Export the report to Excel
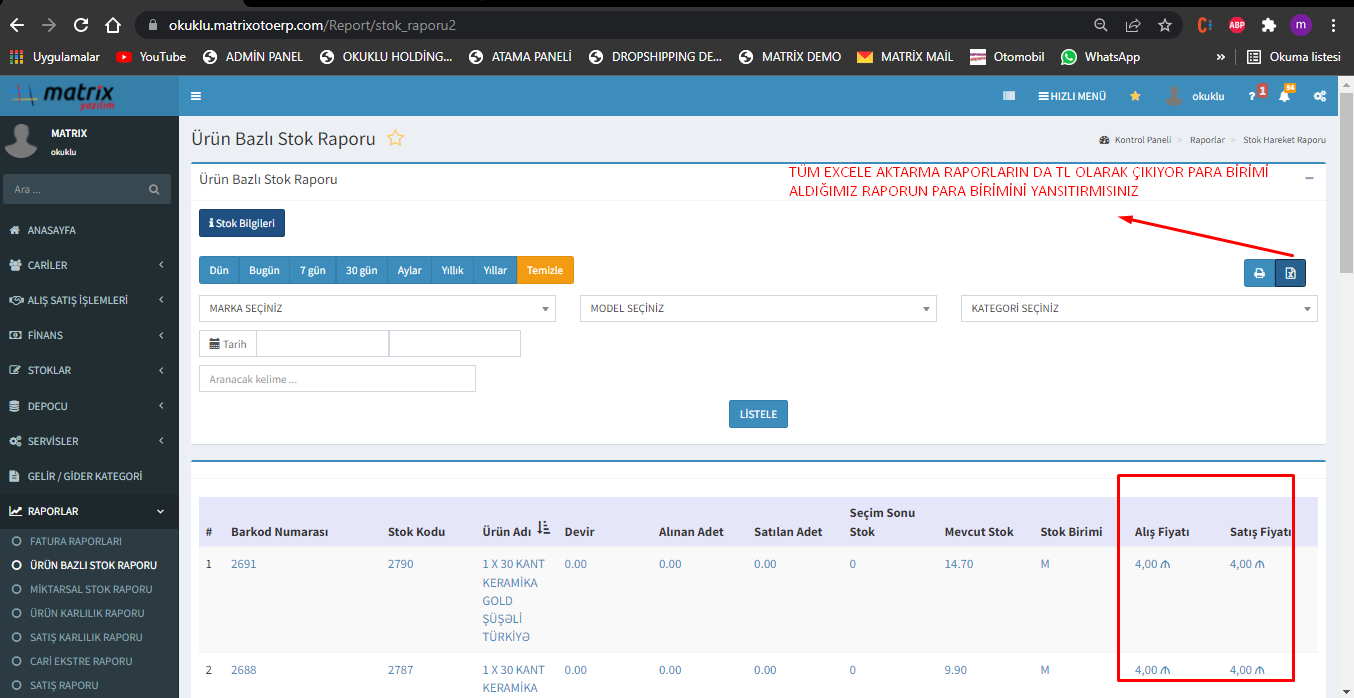Viewport: 1354px width, 698px height. [1290, 273]
